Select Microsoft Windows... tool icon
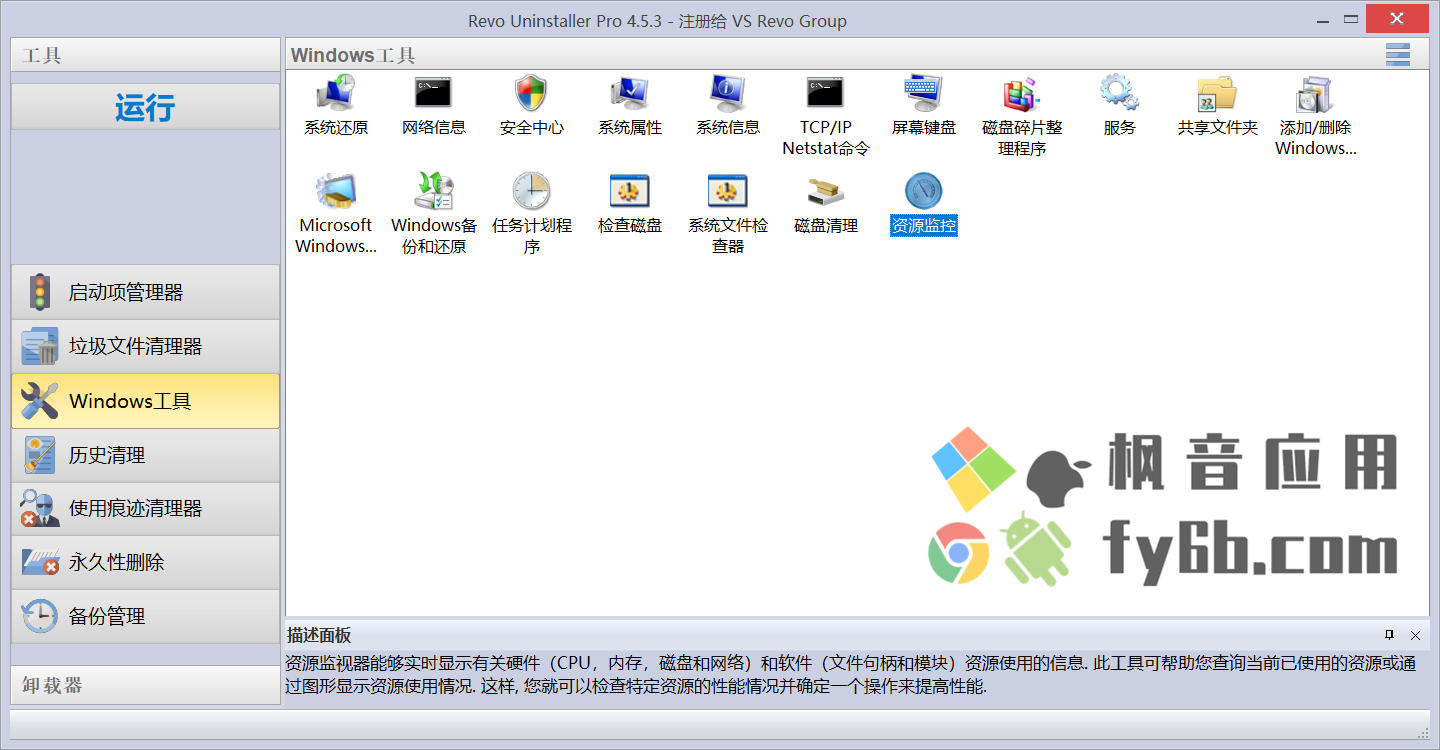The height and width of the screenshot is (750, 1440). (x=336, y=192)
